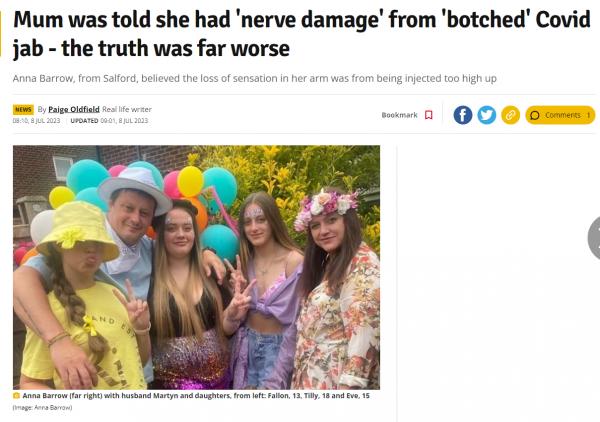Image resolution: width=600 pixels, height=422 pixels.
Task: Click the speech bubble comments icon
Action: click(x=535, y=115)
